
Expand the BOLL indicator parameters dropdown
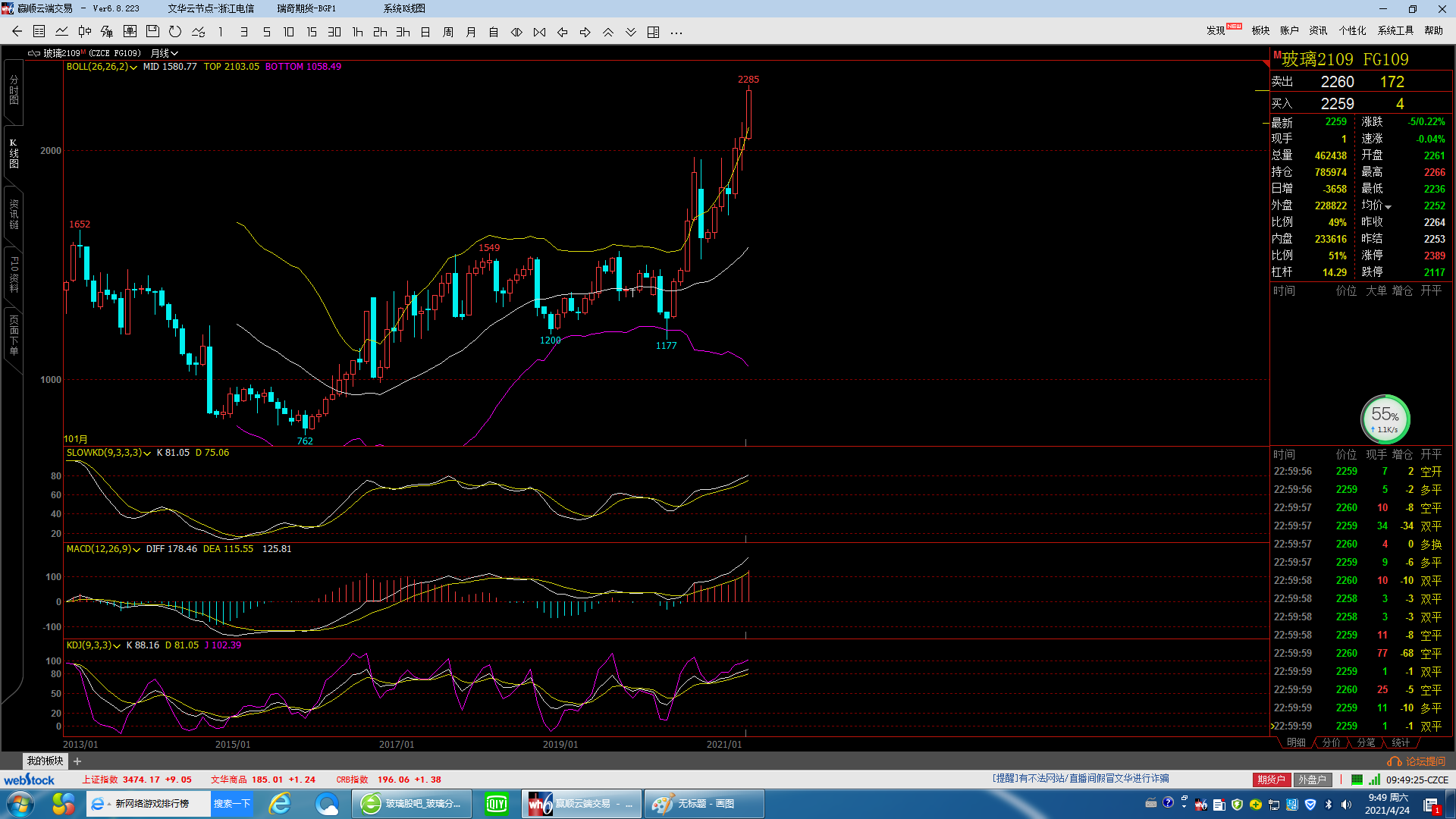[x=133, y=67]
